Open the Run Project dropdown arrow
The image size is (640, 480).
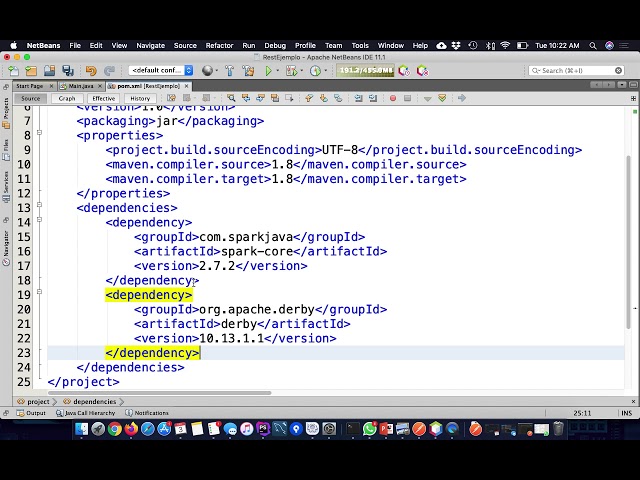pyautogui.click(x=278, y=71)
